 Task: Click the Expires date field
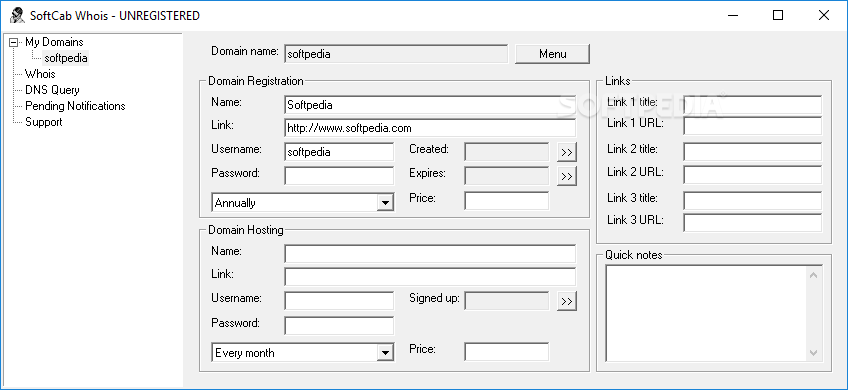[507, 176]
